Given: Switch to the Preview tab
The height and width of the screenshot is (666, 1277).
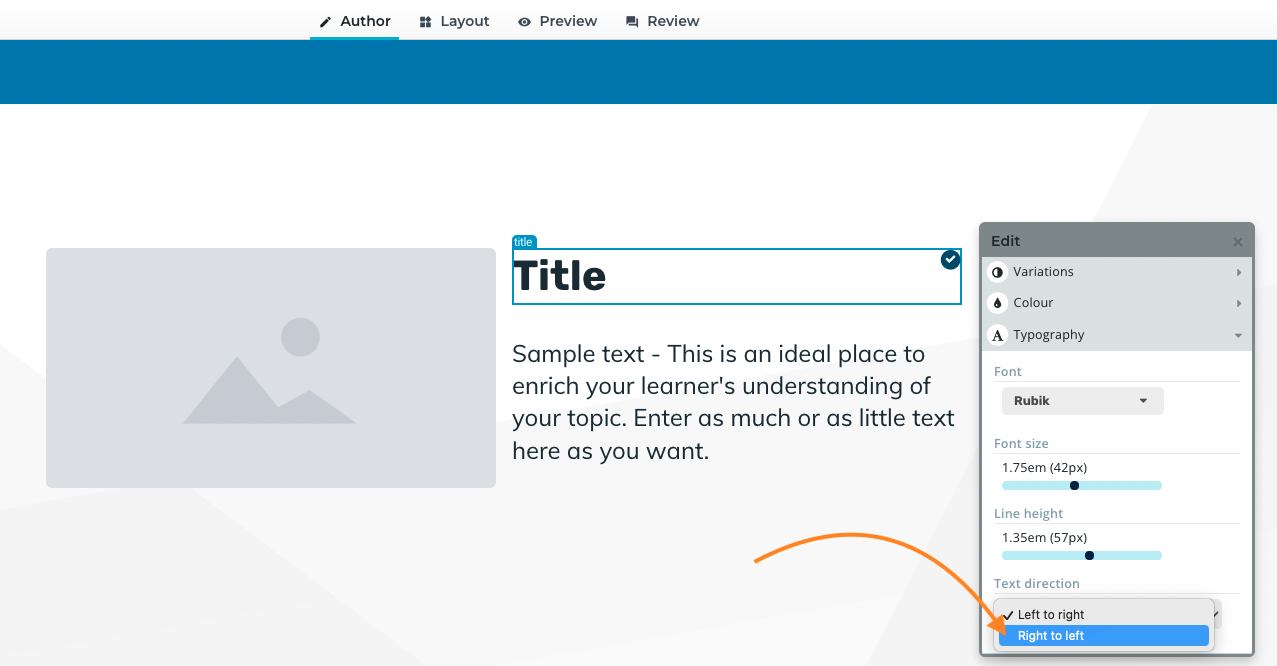Looking at the screenshot, I should coord(557,21).
